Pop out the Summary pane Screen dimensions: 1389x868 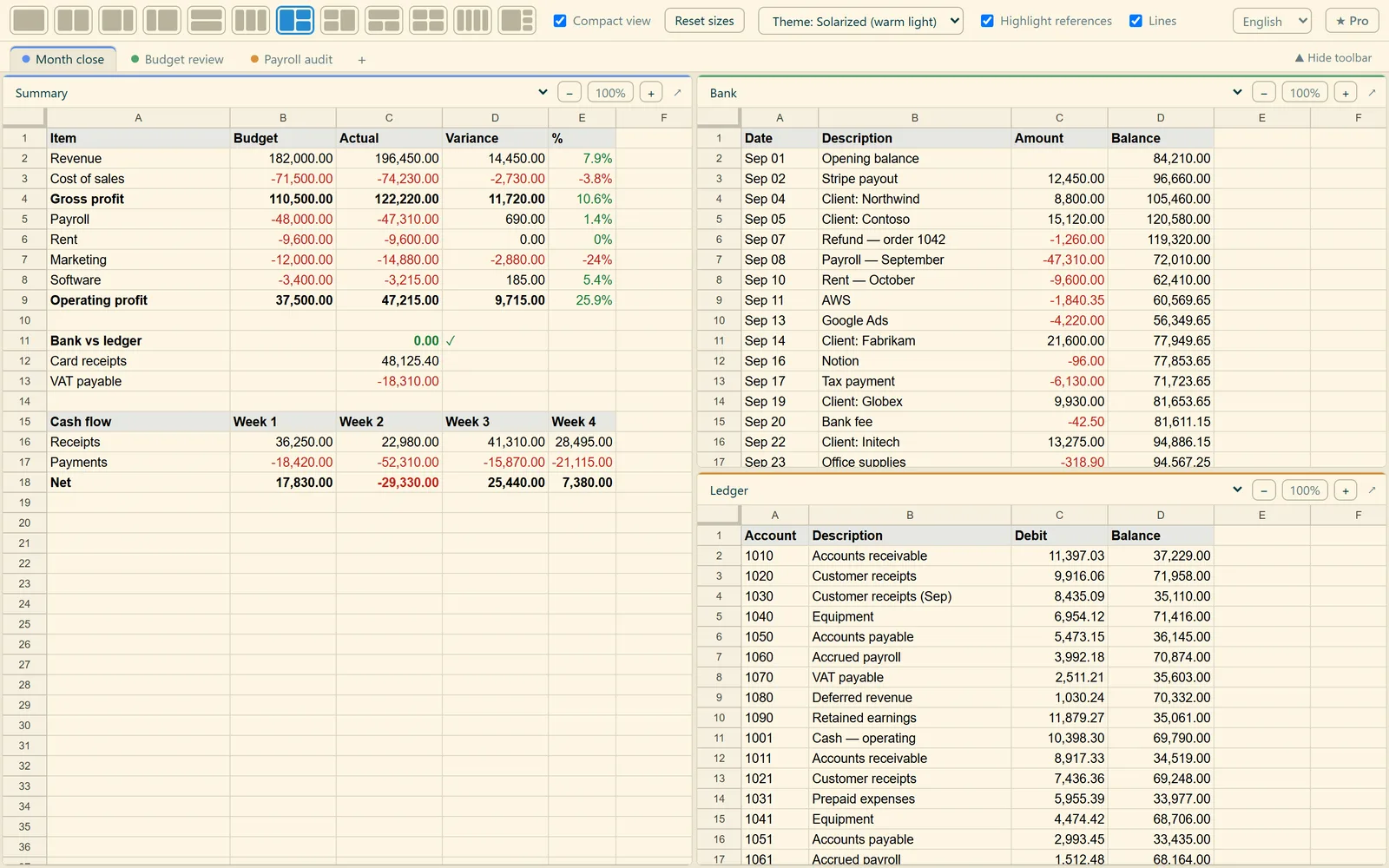coord(678,93)
